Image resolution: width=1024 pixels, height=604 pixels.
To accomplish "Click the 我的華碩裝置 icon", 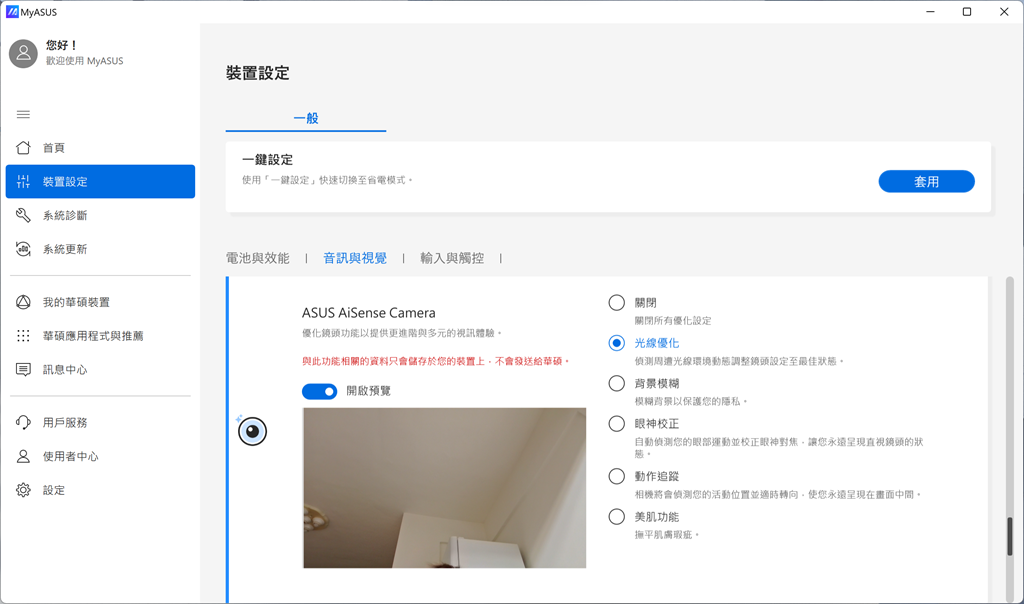I will [x=24, y=303].
